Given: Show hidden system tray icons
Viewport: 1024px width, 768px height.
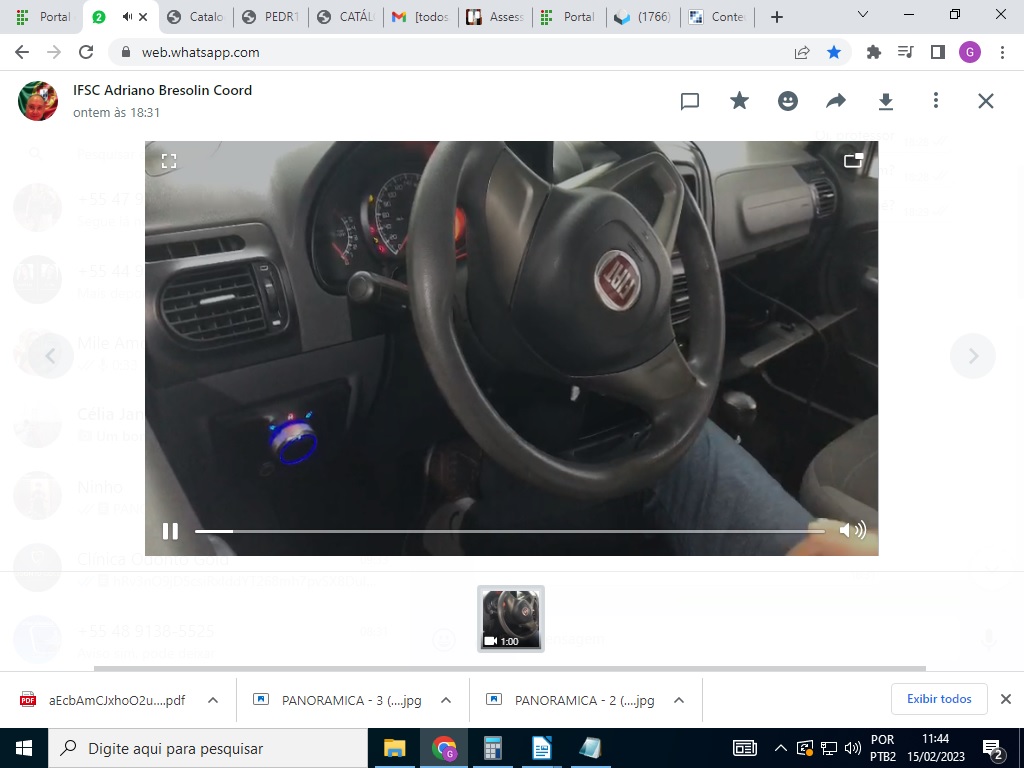Looking at the screenshot, I should (780, 748).
